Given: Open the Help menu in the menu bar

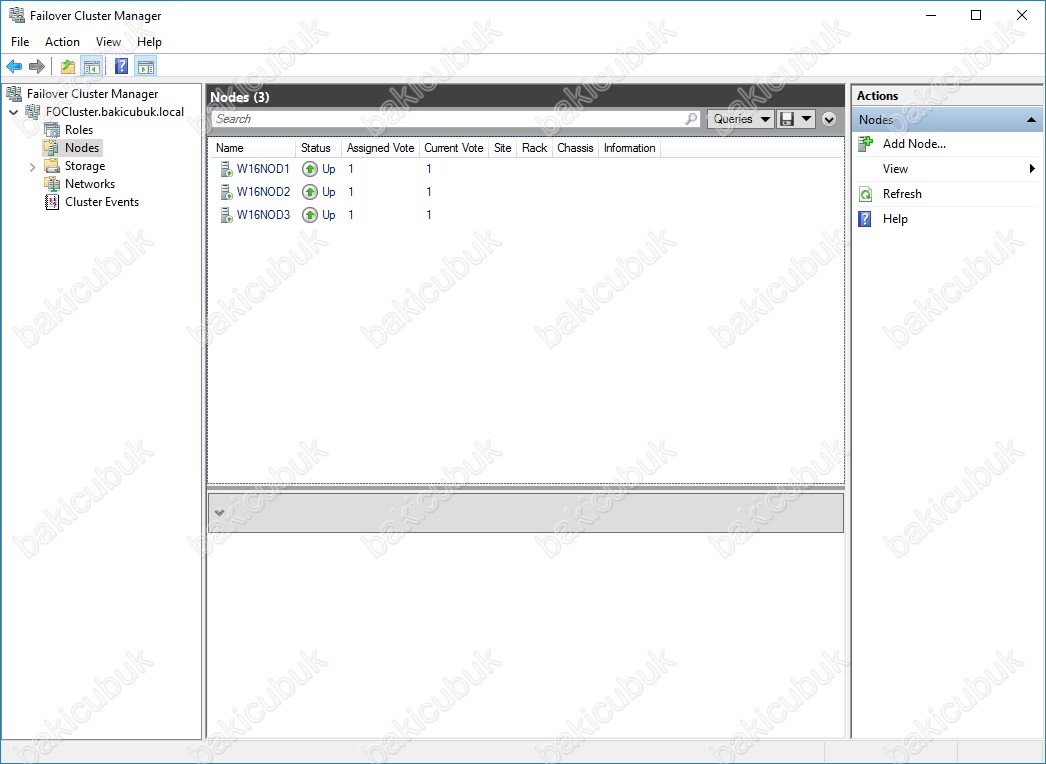Looking at the screenshot, I should pyautogui.click(x=149, y=41).
